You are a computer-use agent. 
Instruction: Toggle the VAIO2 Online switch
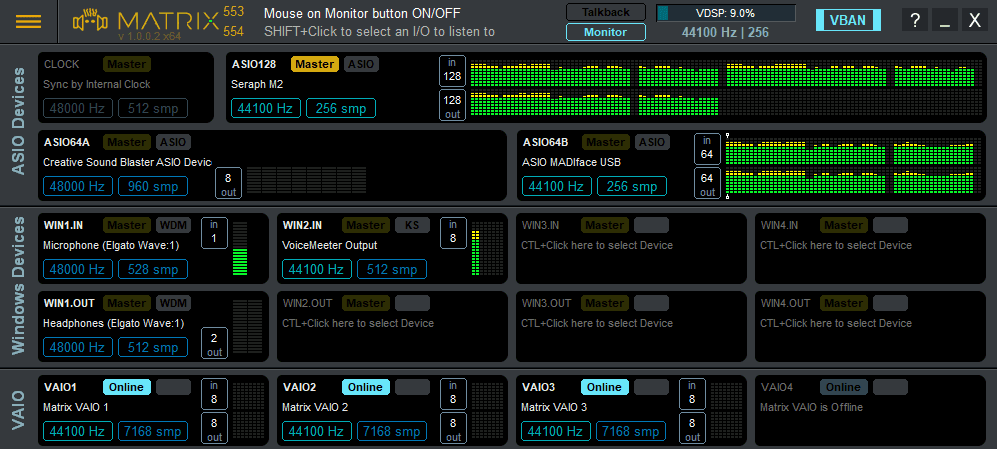[365, 387]
